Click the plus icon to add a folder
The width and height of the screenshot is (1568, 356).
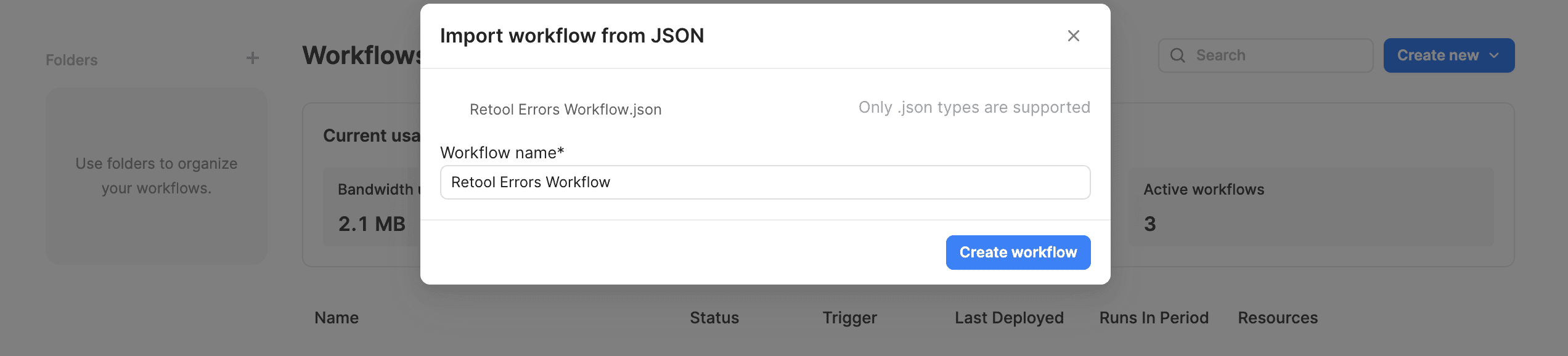(x=252, y=57)
